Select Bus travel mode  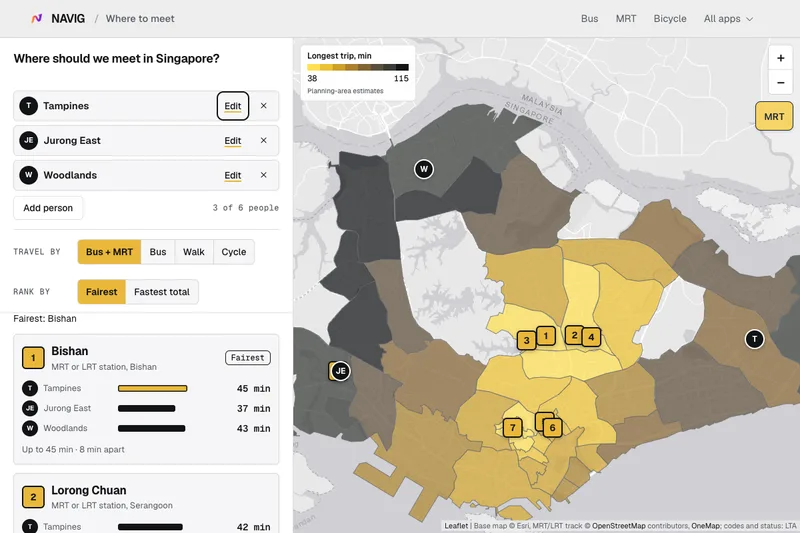click(158, 252)
